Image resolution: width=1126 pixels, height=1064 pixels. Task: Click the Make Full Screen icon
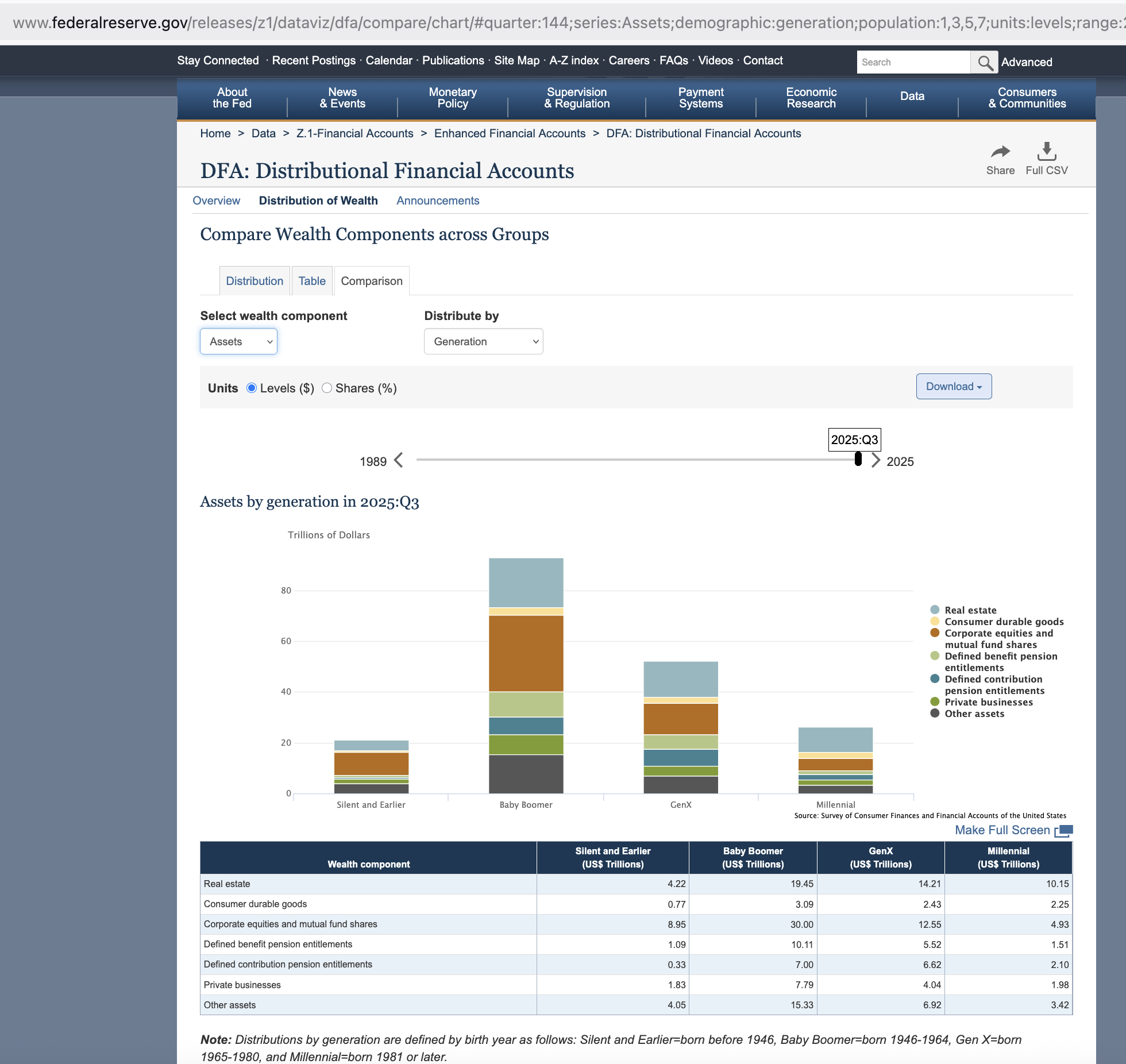(1063, 831)
